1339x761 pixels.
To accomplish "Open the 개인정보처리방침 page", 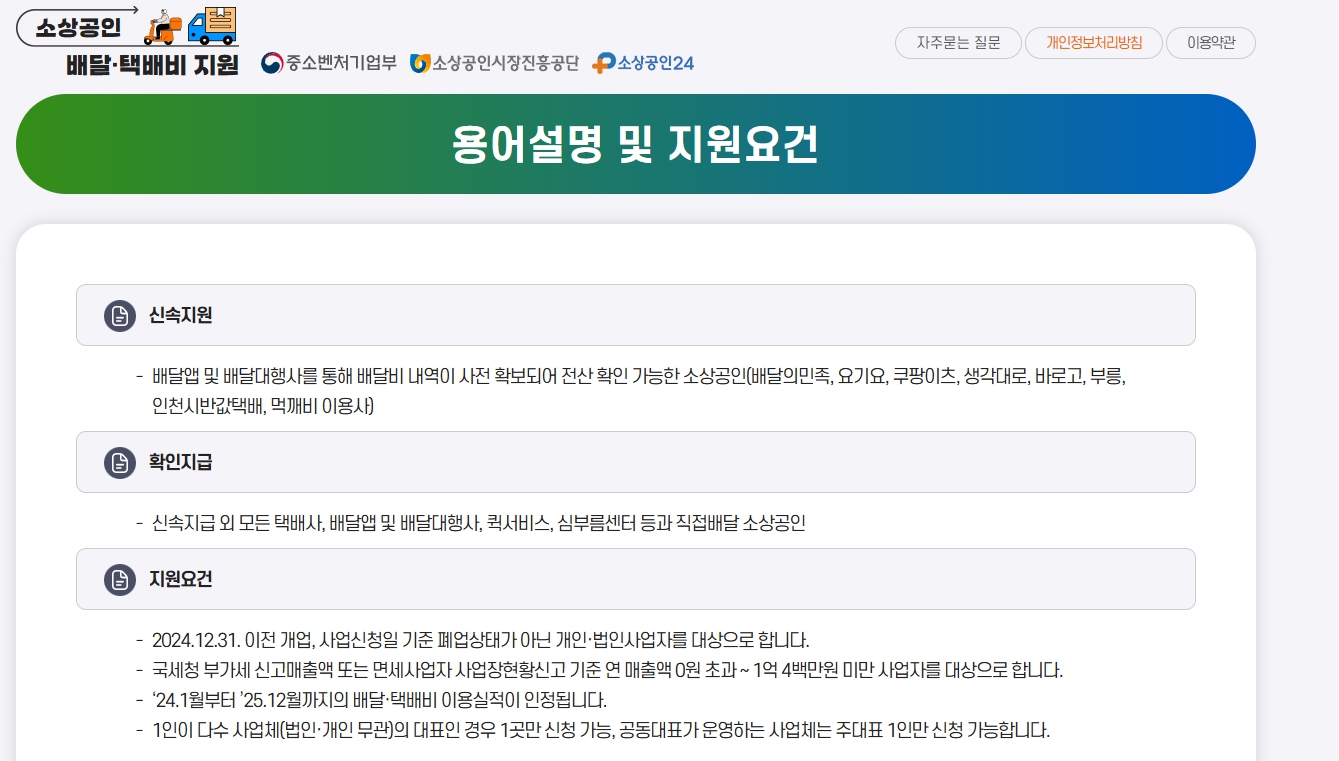I will [1094, 43].
